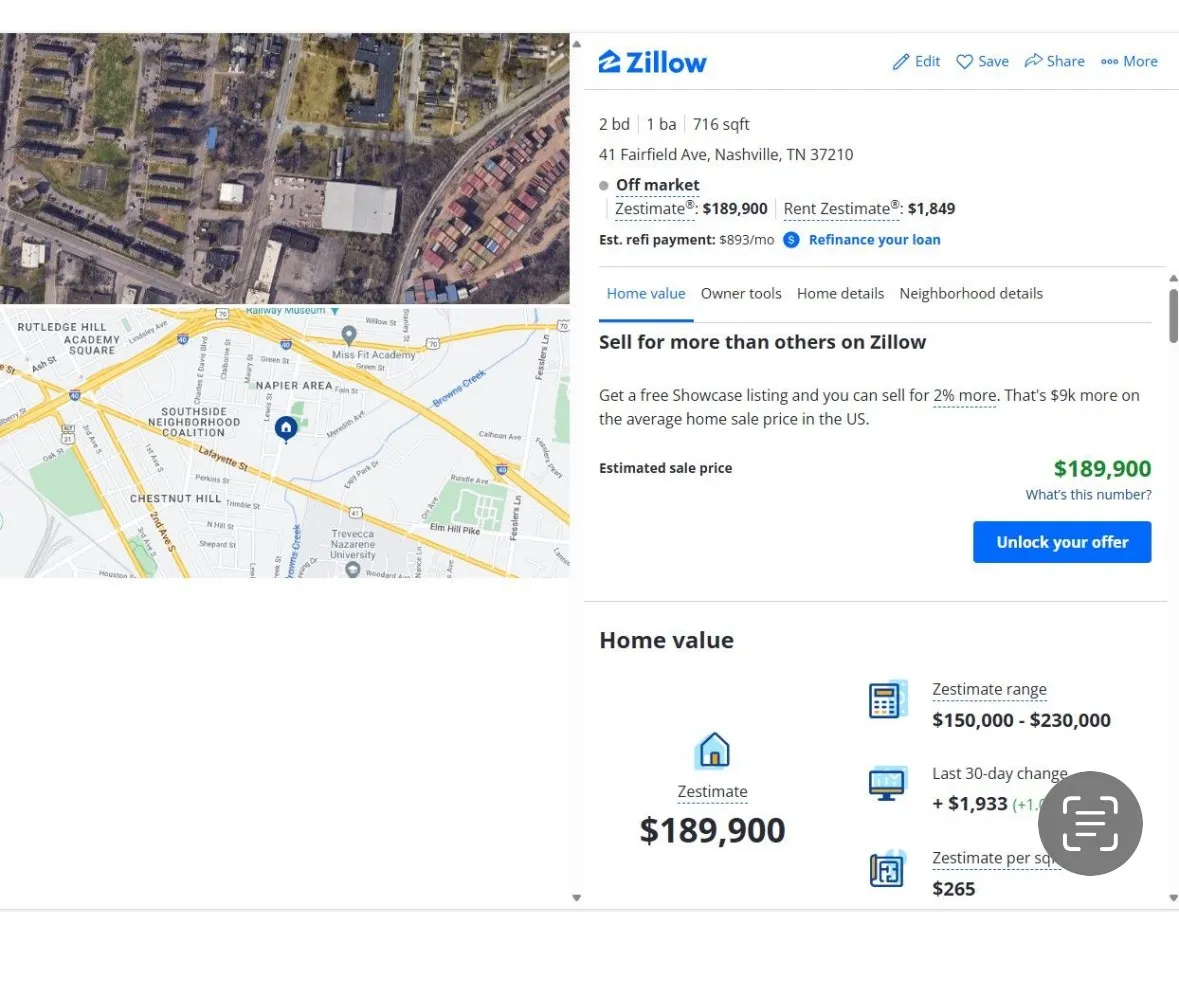Image resolution: width=1179 pixels, height=983 pixels.
Task: Click the Zestimate house icon
Action: pyautogui.click(x=713, y=750)
